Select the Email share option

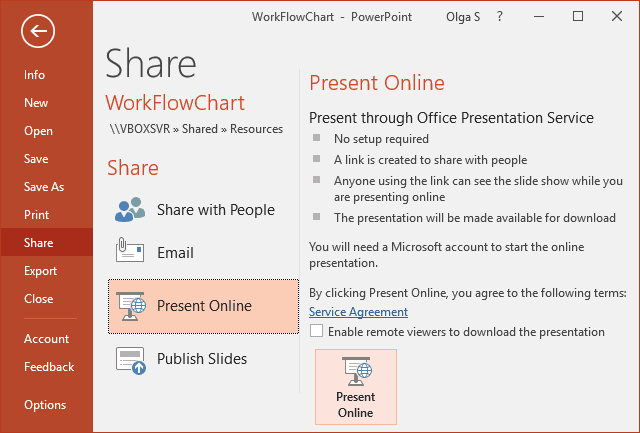click(203, 253)
